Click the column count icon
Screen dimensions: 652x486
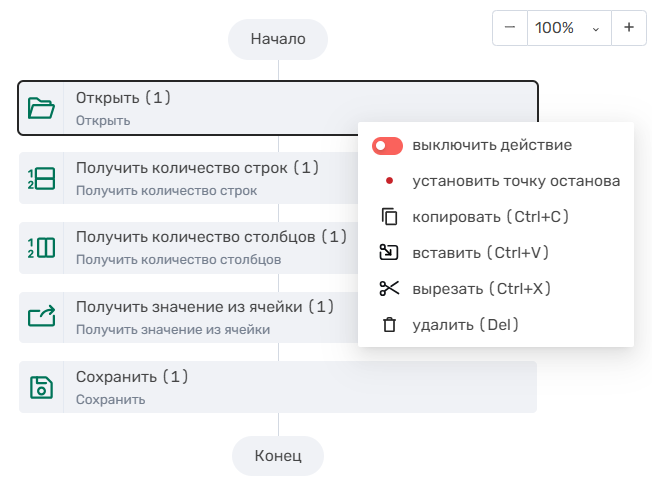click(41, 248)
